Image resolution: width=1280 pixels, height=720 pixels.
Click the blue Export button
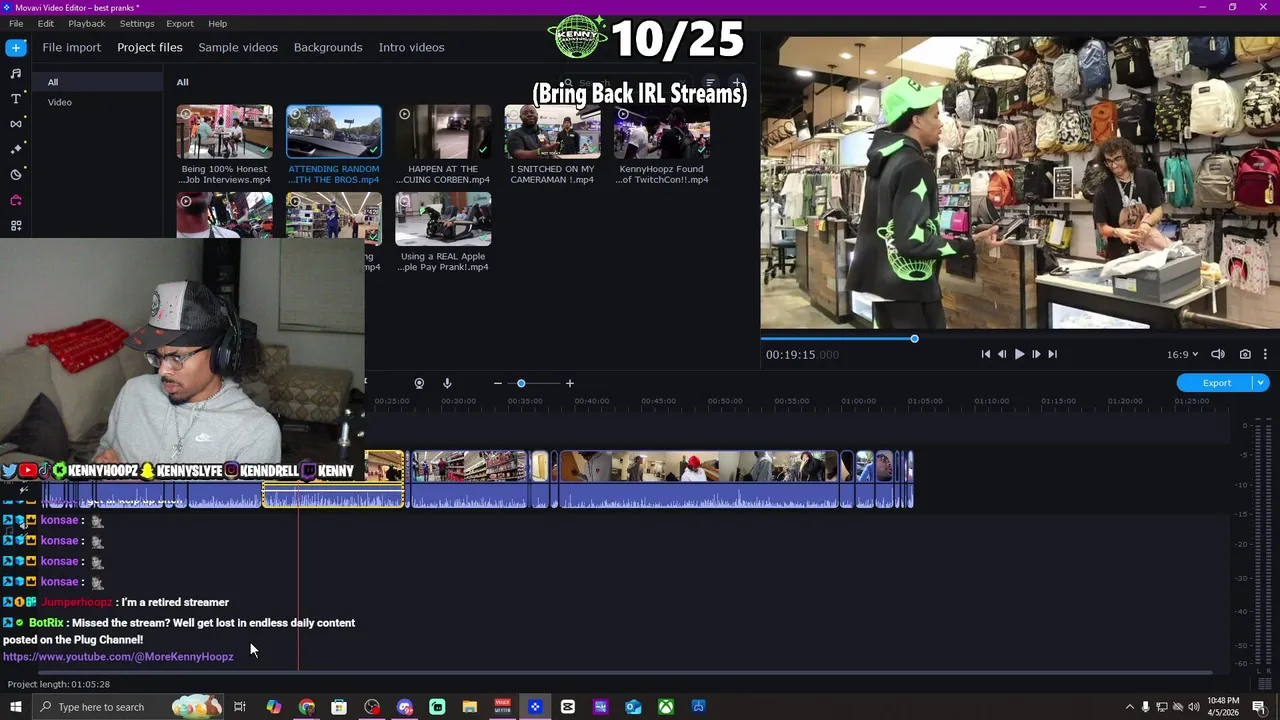[1217, 383]
